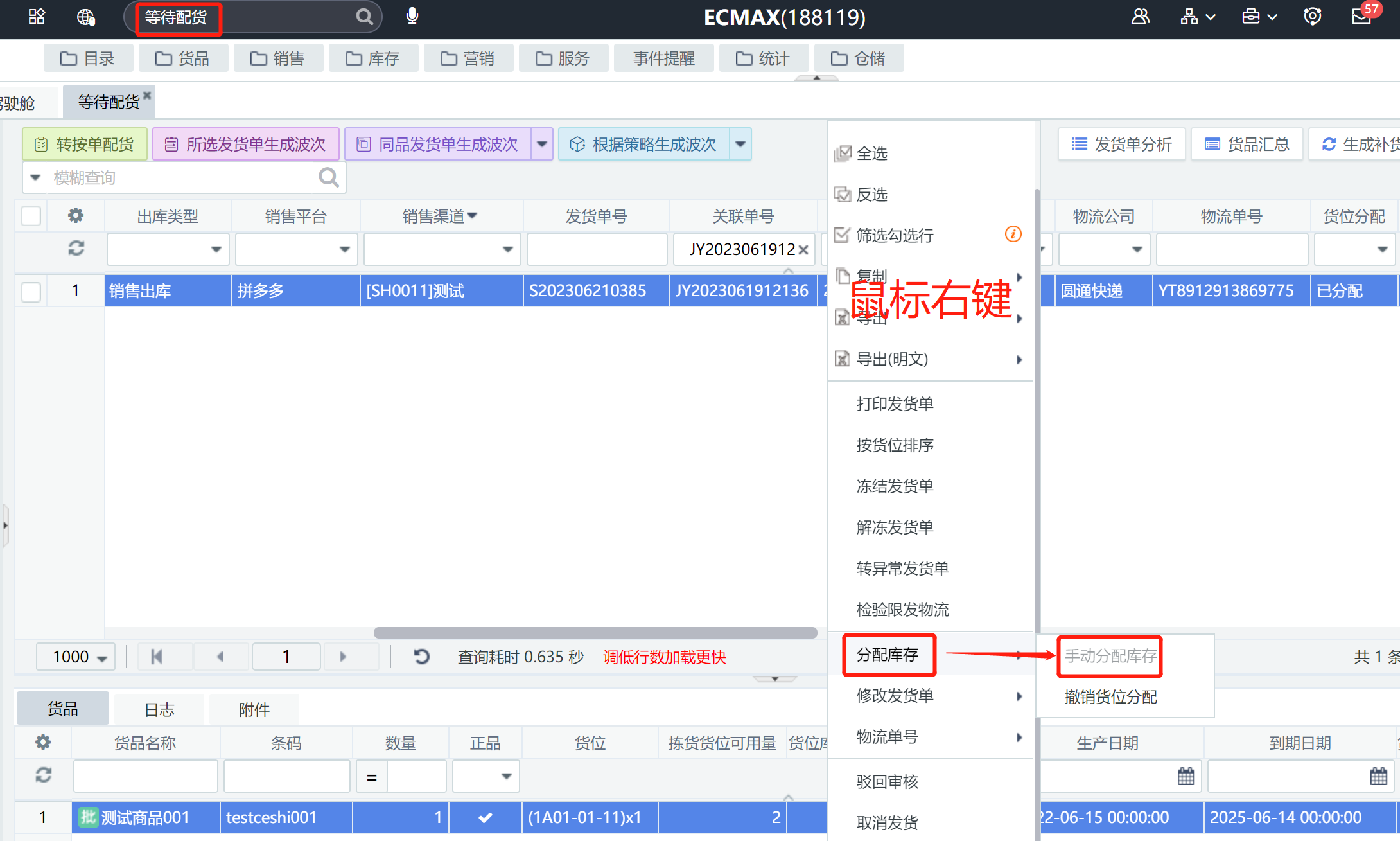Focus the 发货单号 filter input
Viewport: 1400px width, 841px height.
point(597,249)
